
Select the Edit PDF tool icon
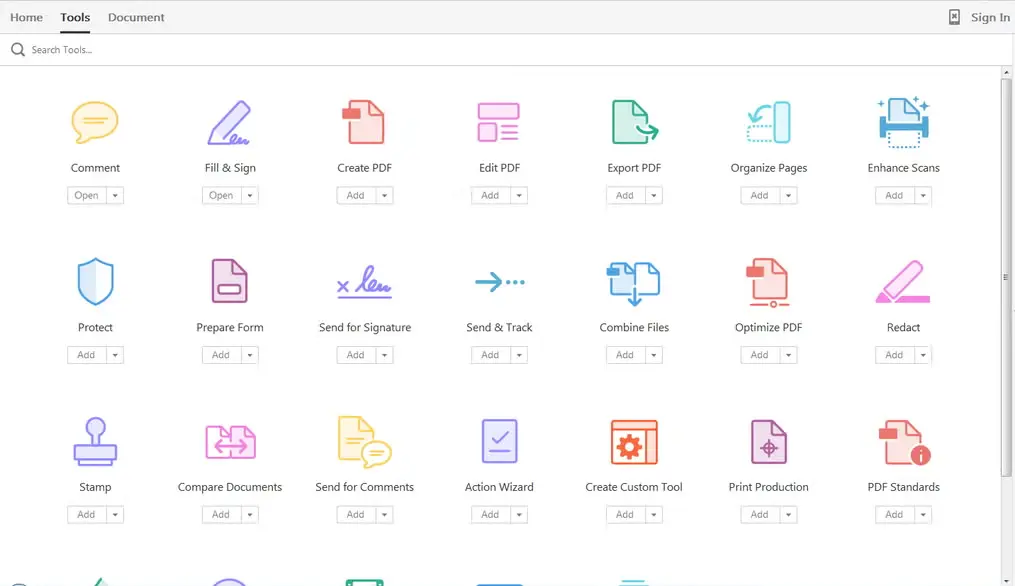(498, 122)
